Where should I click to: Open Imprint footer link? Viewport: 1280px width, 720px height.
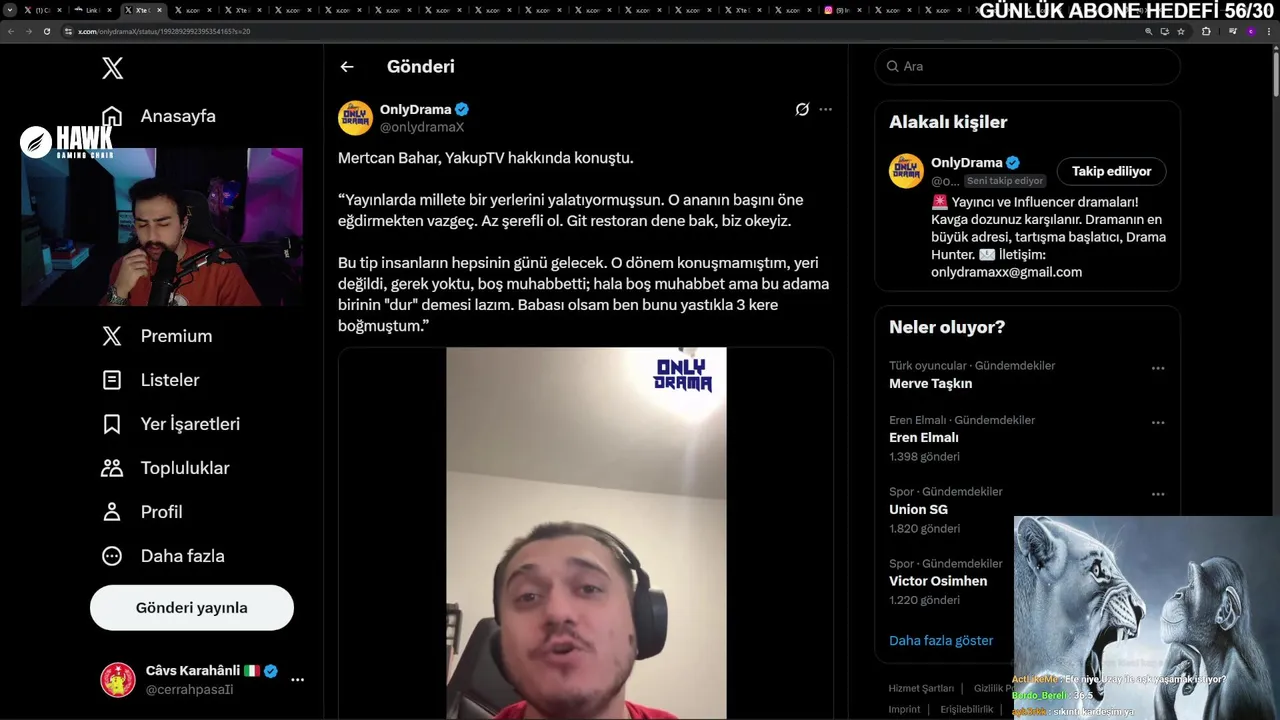[904, 709]
